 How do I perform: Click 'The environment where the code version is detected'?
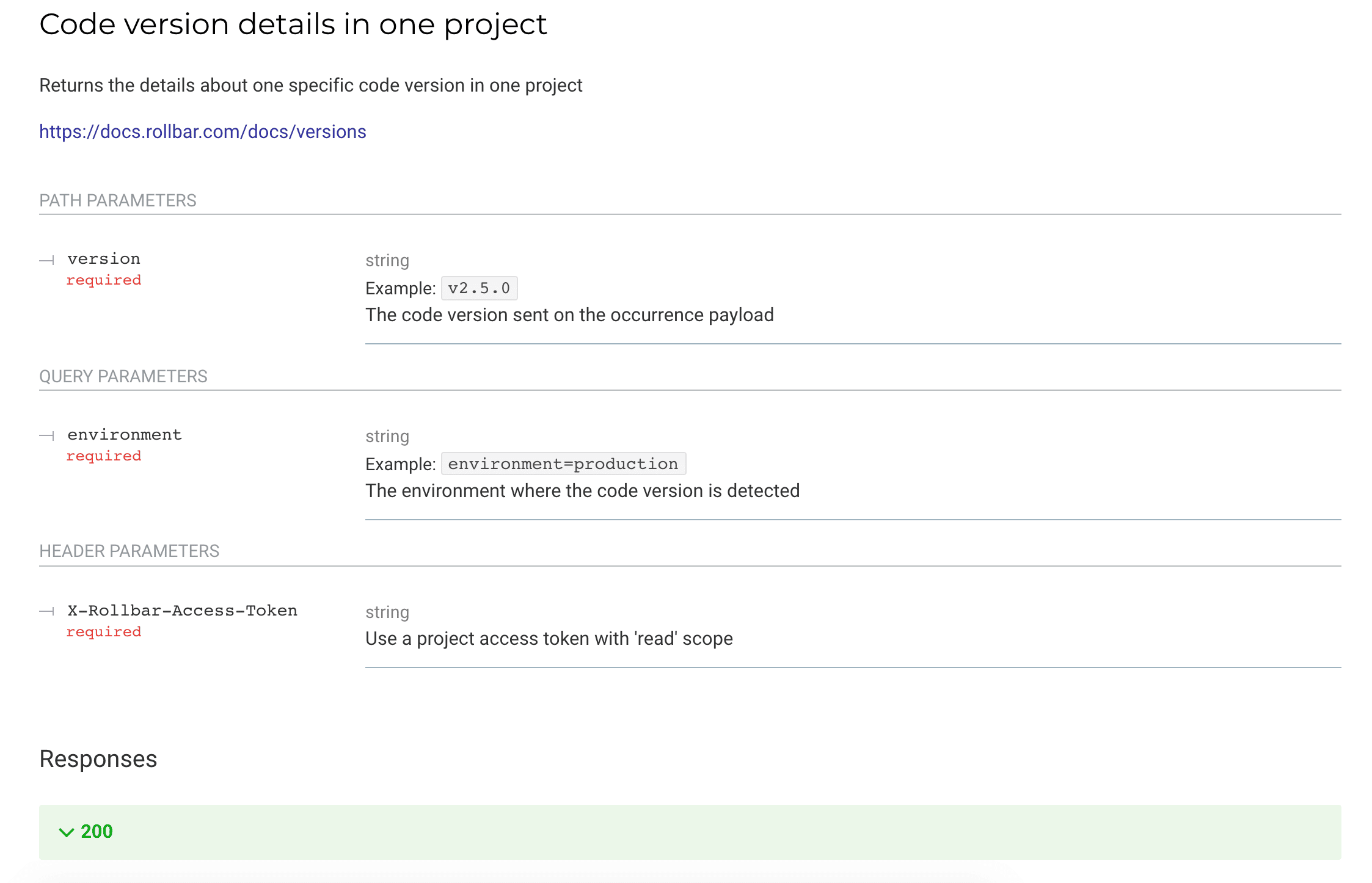coord(582,490)
